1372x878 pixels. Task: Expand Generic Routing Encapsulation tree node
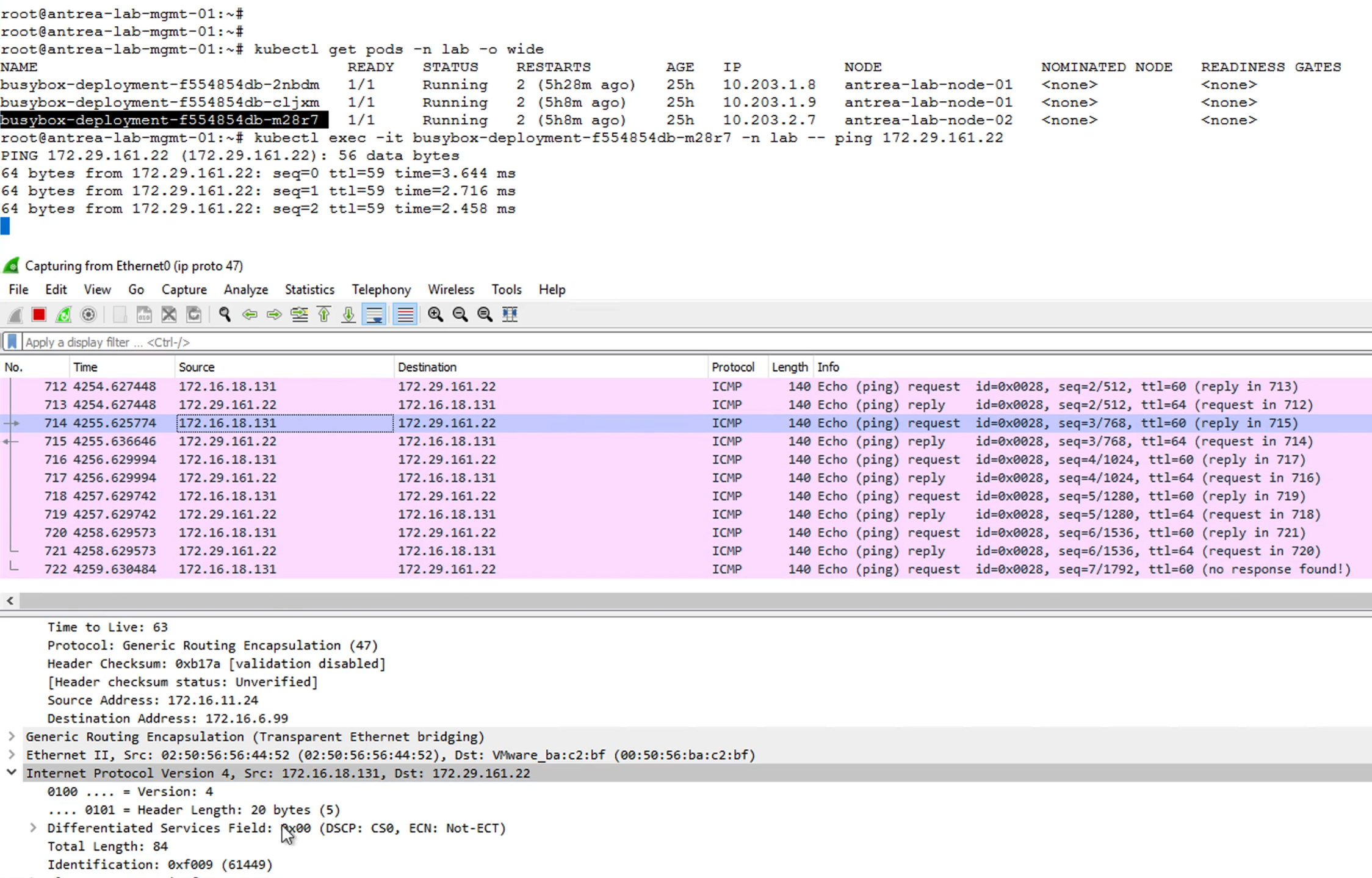pos(12,736)
